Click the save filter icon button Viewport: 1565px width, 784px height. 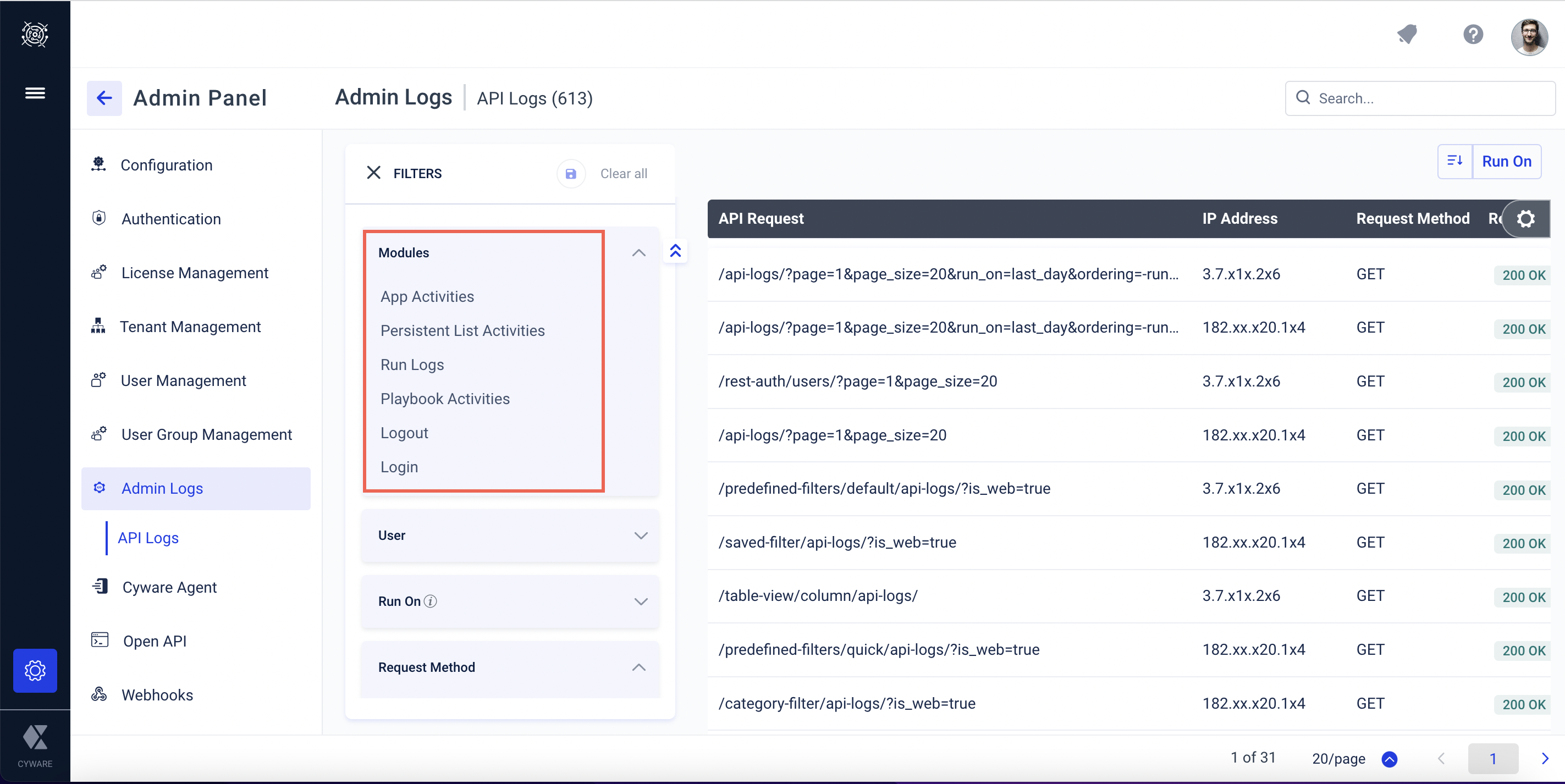571,173
